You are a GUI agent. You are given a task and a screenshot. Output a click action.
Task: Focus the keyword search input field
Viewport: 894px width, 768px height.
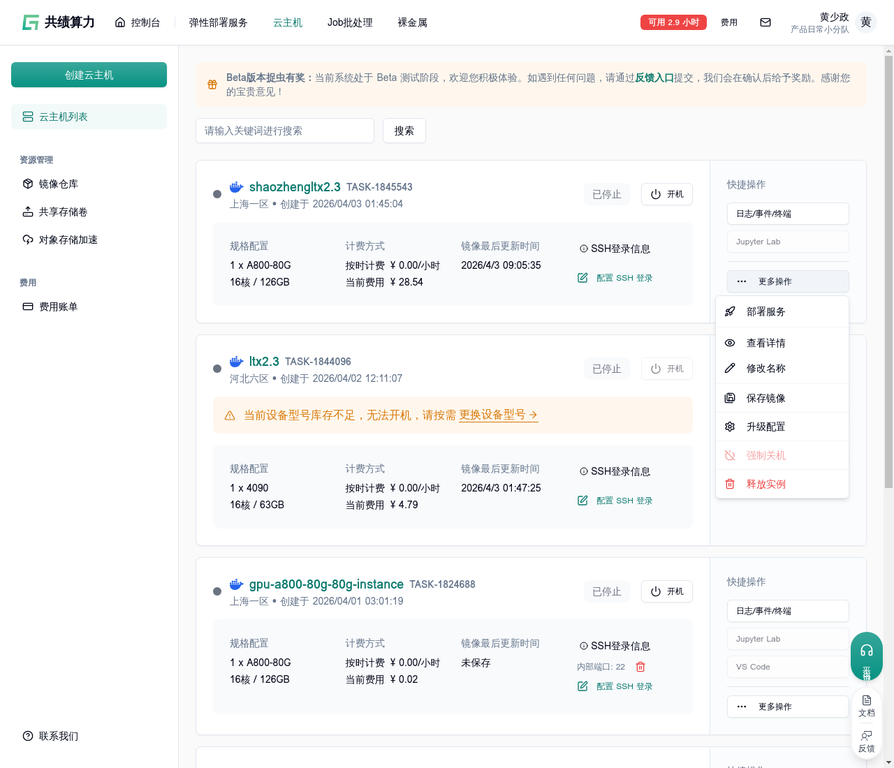point(285,131)
